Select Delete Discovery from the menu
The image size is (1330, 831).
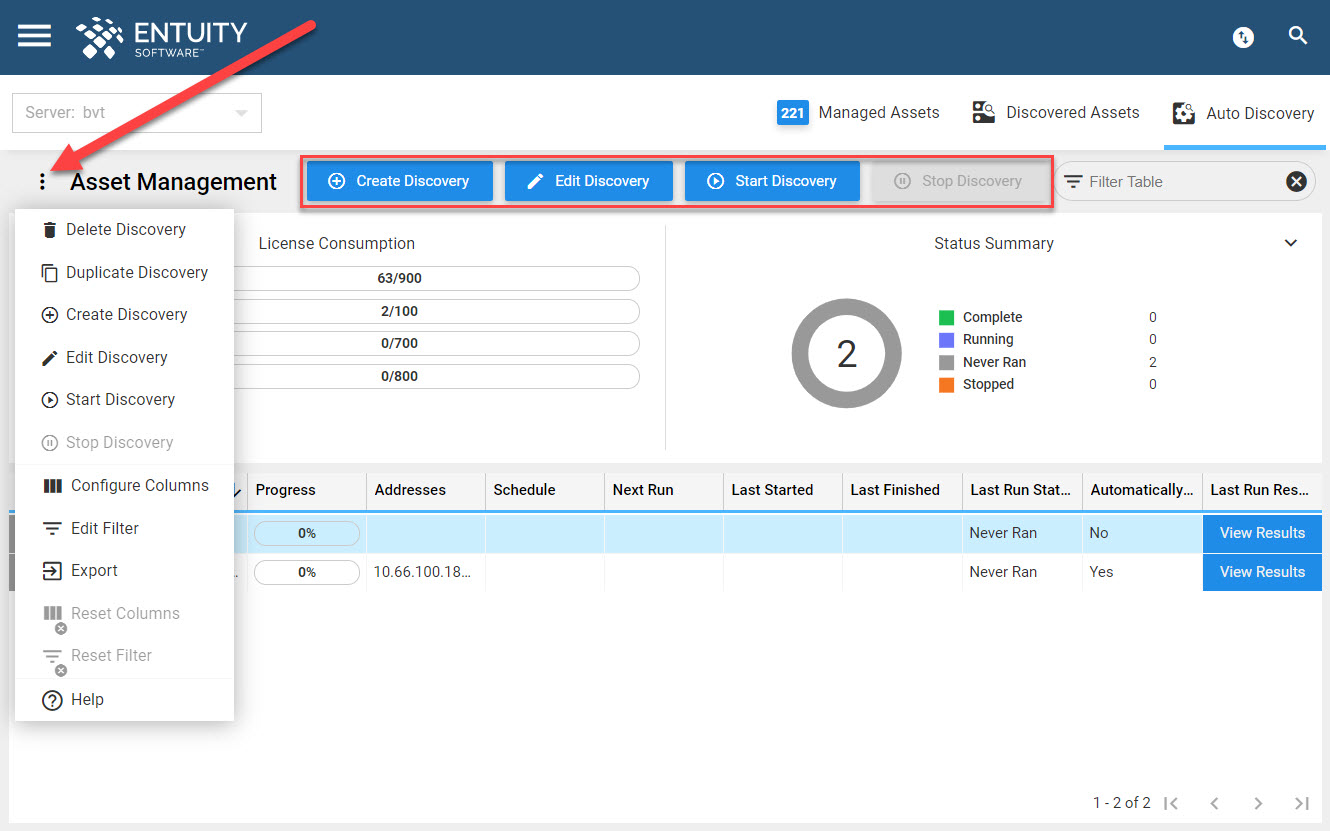click(124, 230)
